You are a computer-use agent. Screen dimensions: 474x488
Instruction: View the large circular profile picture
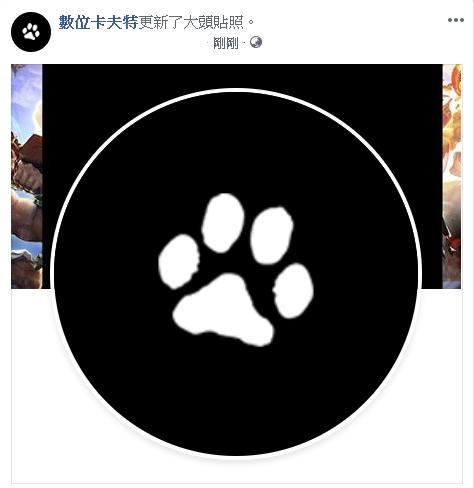(236, 273)
